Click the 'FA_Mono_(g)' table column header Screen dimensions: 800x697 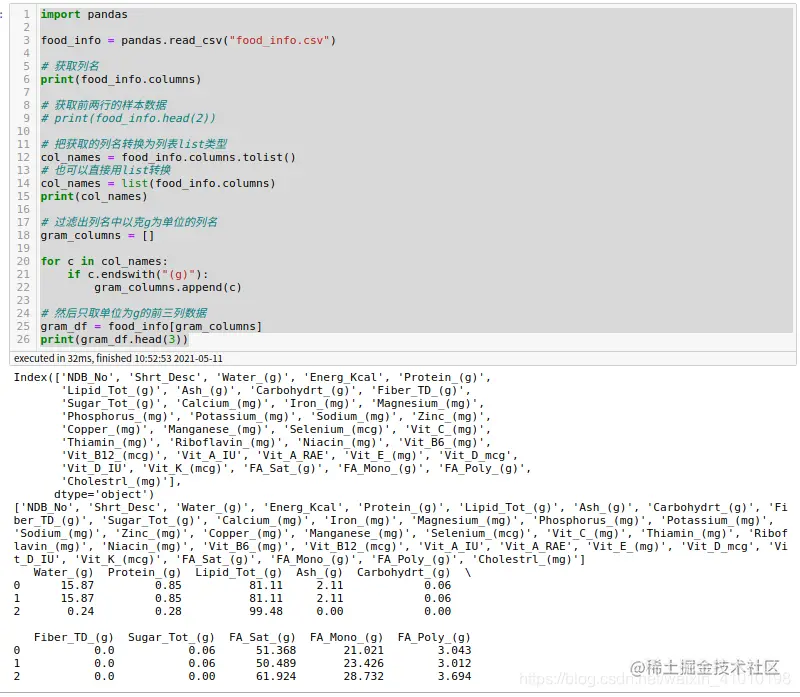pos(346,637)
